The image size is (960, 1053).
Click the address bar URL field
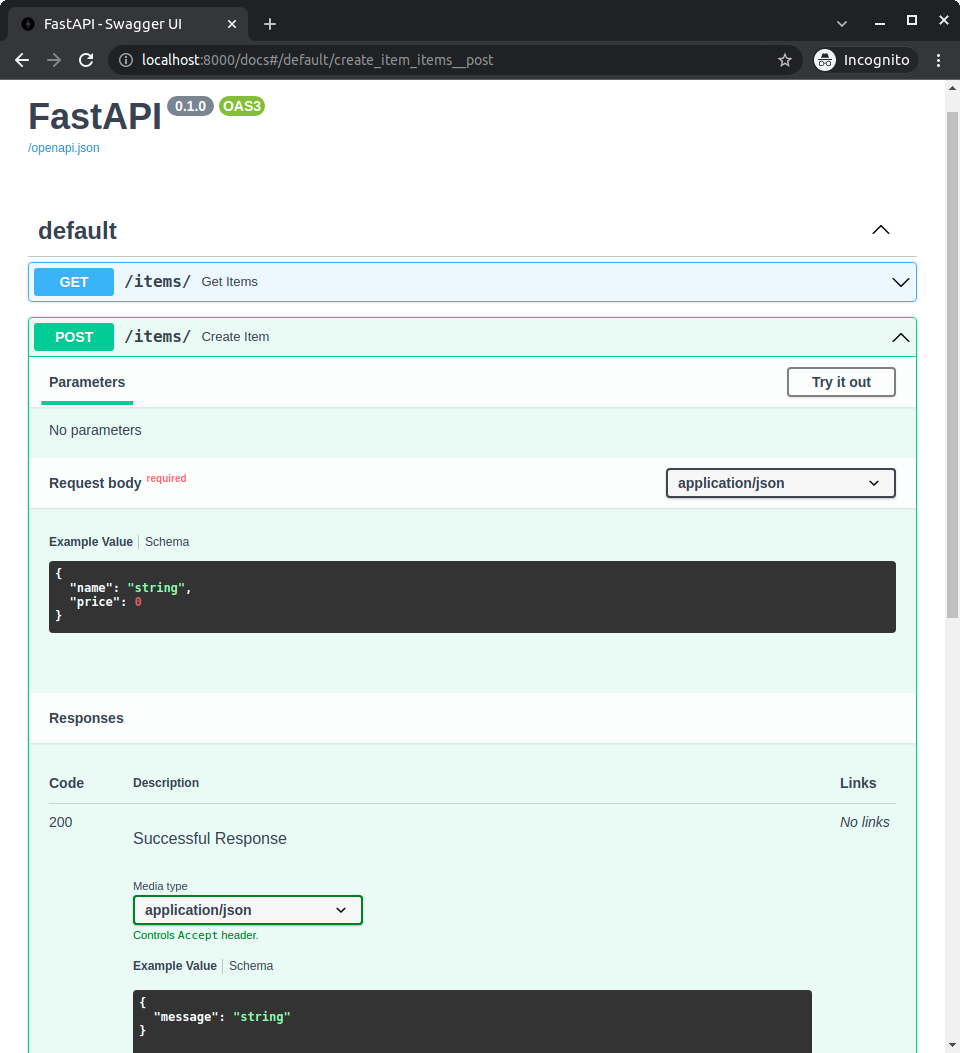(450, 60)
